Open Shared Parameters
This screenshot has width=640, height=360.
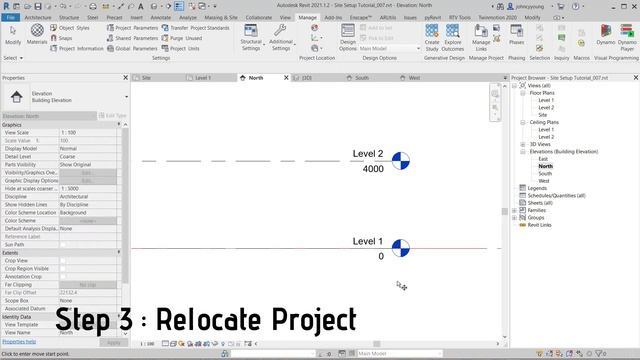point(132,38)
